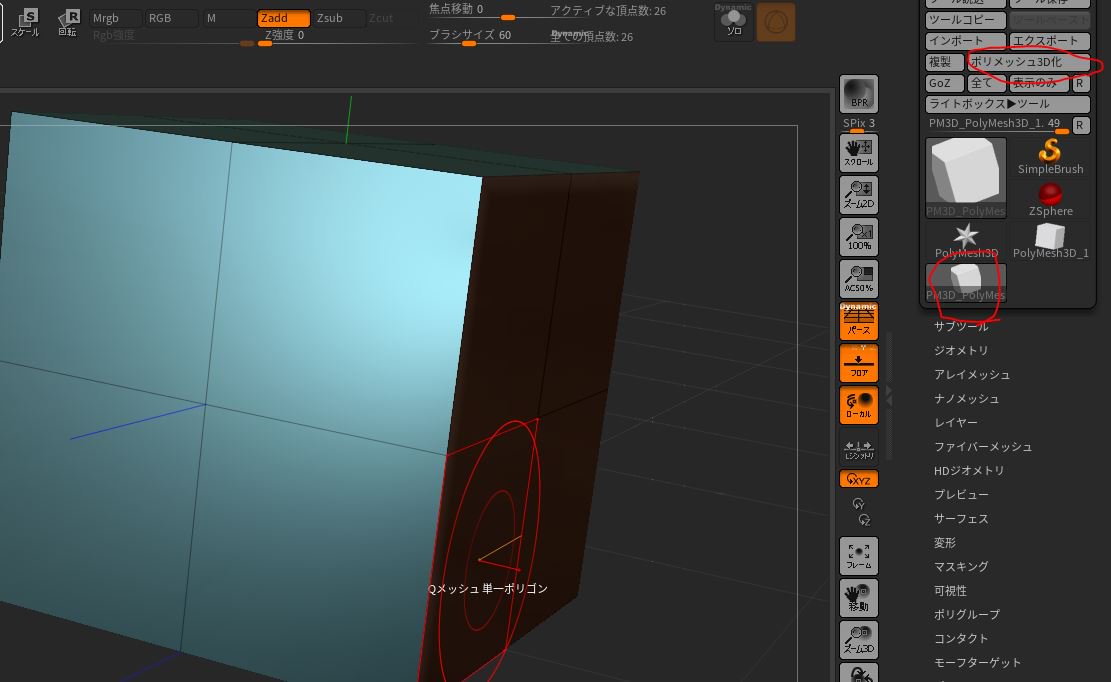Select the SimpleBrush tool icon
The width and height of the screenshot is (1111, 682).
pyautogui.click(x=1050, y=157)
